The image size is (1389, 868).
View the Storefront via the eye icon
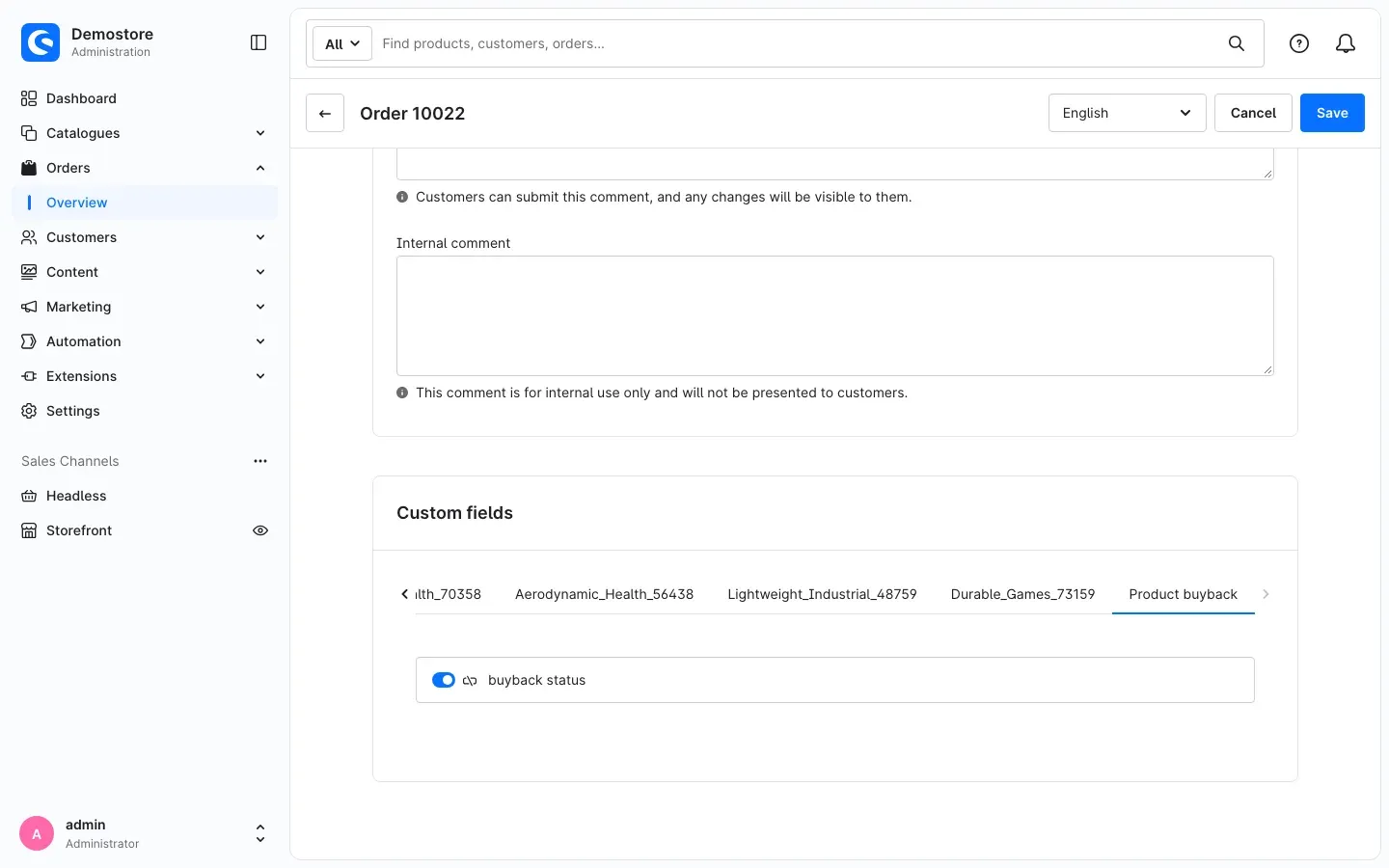point(260,530)
